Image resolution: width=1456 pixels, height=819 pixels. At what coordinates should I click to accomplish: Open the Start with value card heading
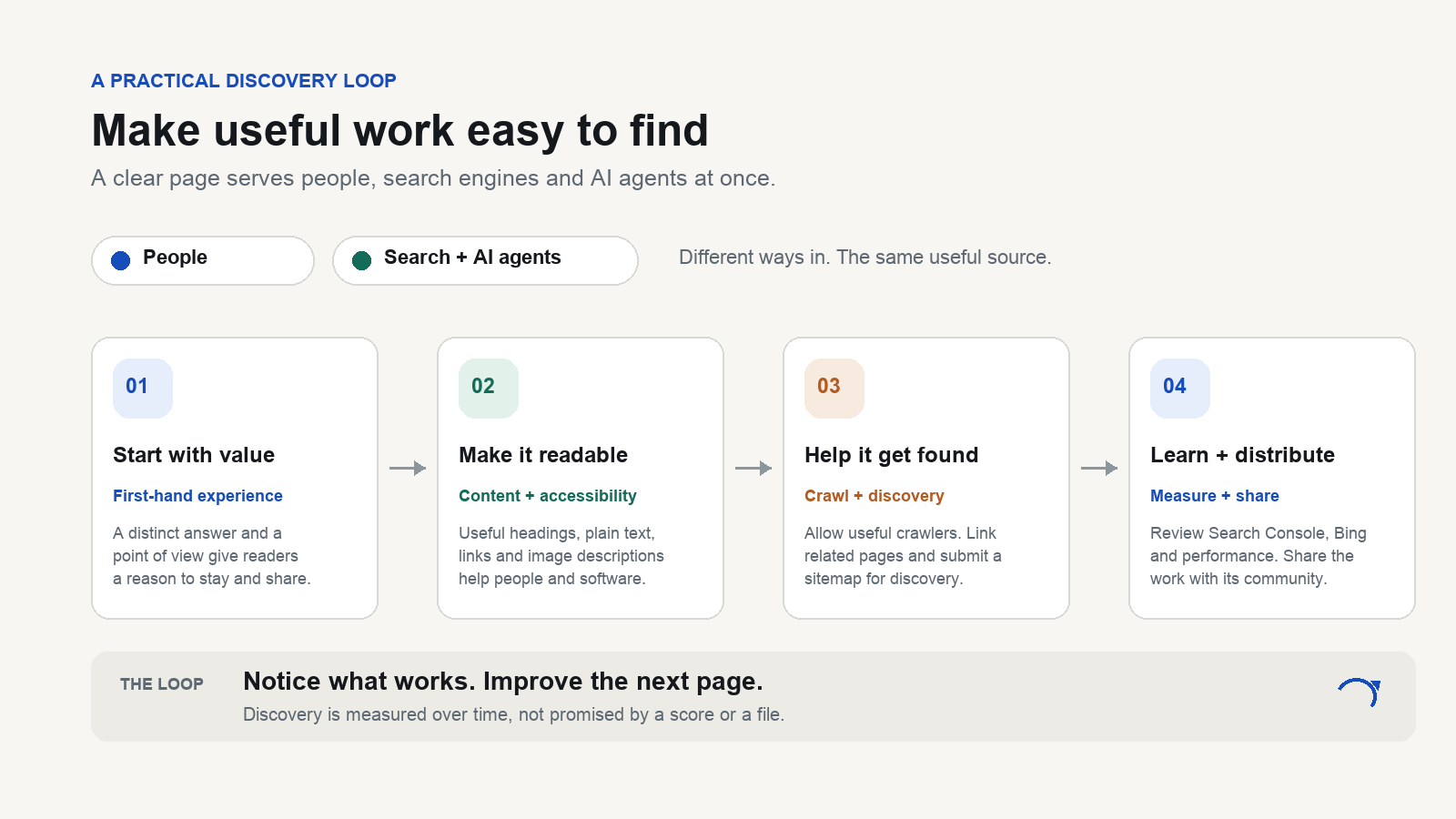coord(194,455)
